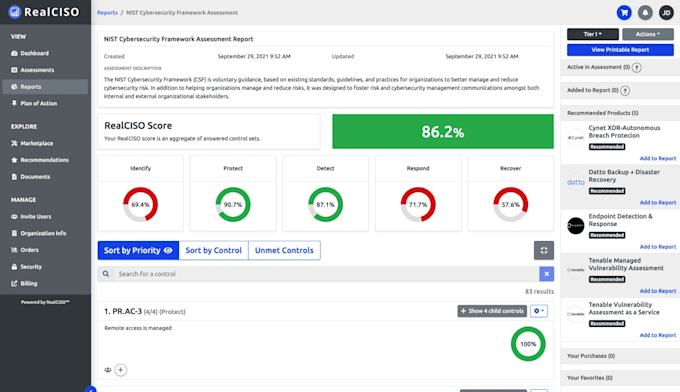Add Tenable Managed Vulnerability Assessment to report
The height and width of the screenshot is (392, 680).
[x=657, y=291]
